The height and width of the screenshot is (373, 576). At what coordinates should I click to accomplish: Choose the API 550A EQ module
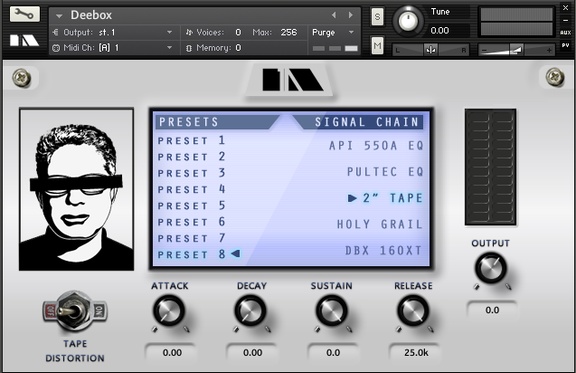pyautogui.click(x=376, y=146)
